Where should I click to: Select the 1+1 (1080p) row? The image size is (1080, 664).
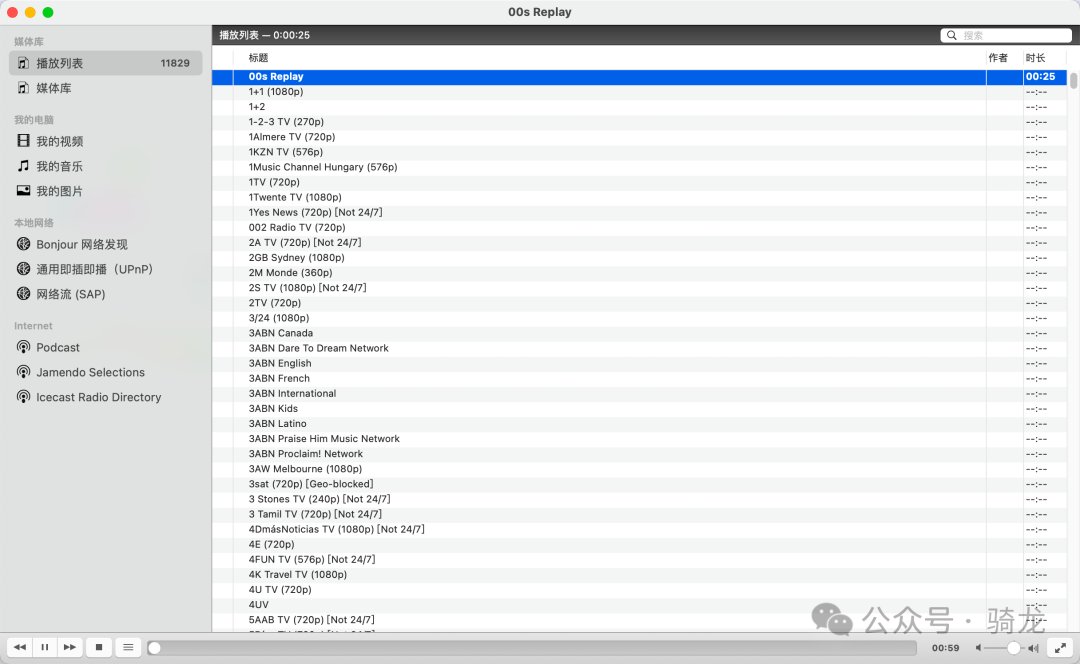point(640,92)
